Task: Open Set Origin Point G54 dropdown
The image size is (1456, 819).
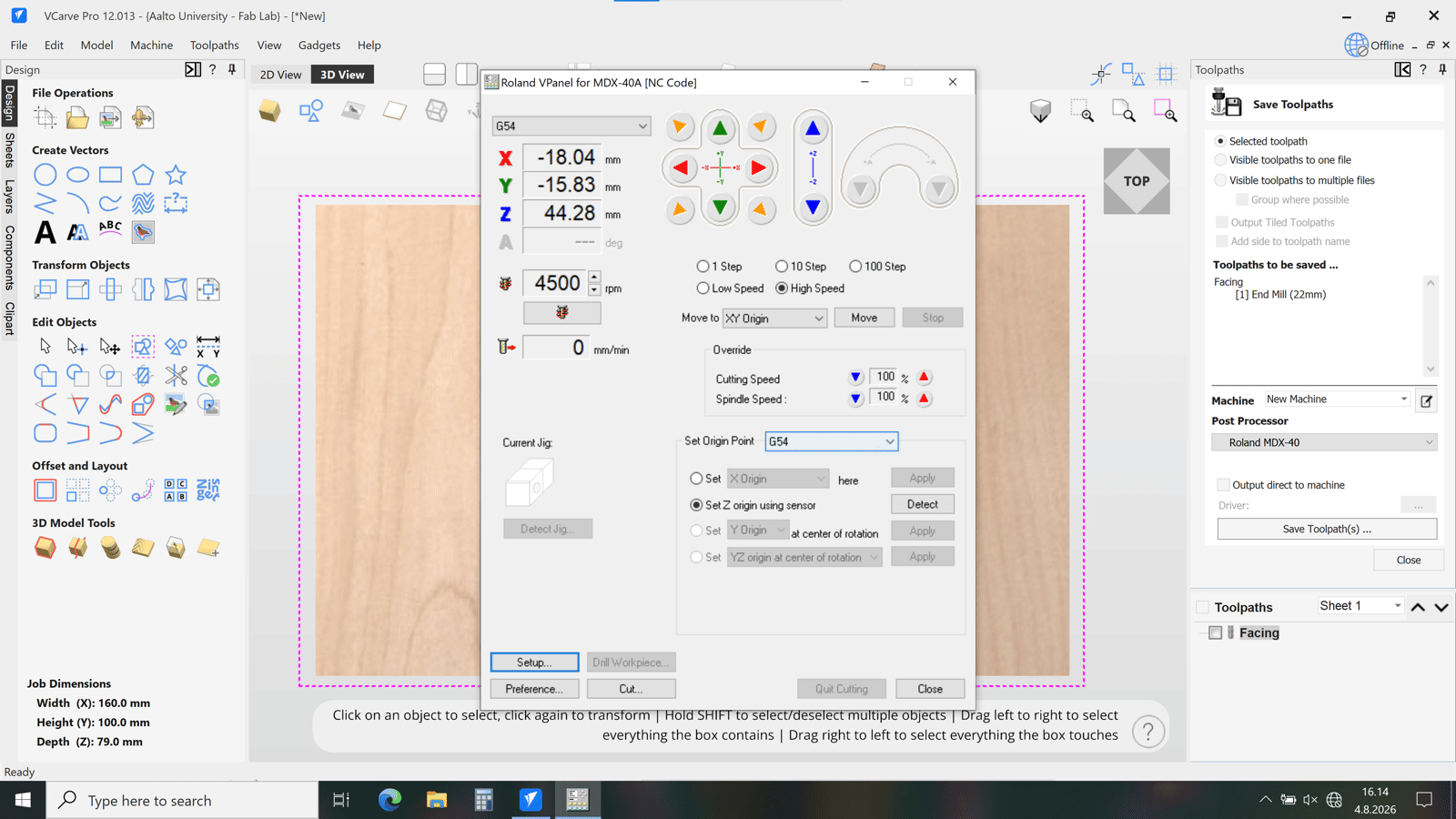Action: (x=832, y=441)
